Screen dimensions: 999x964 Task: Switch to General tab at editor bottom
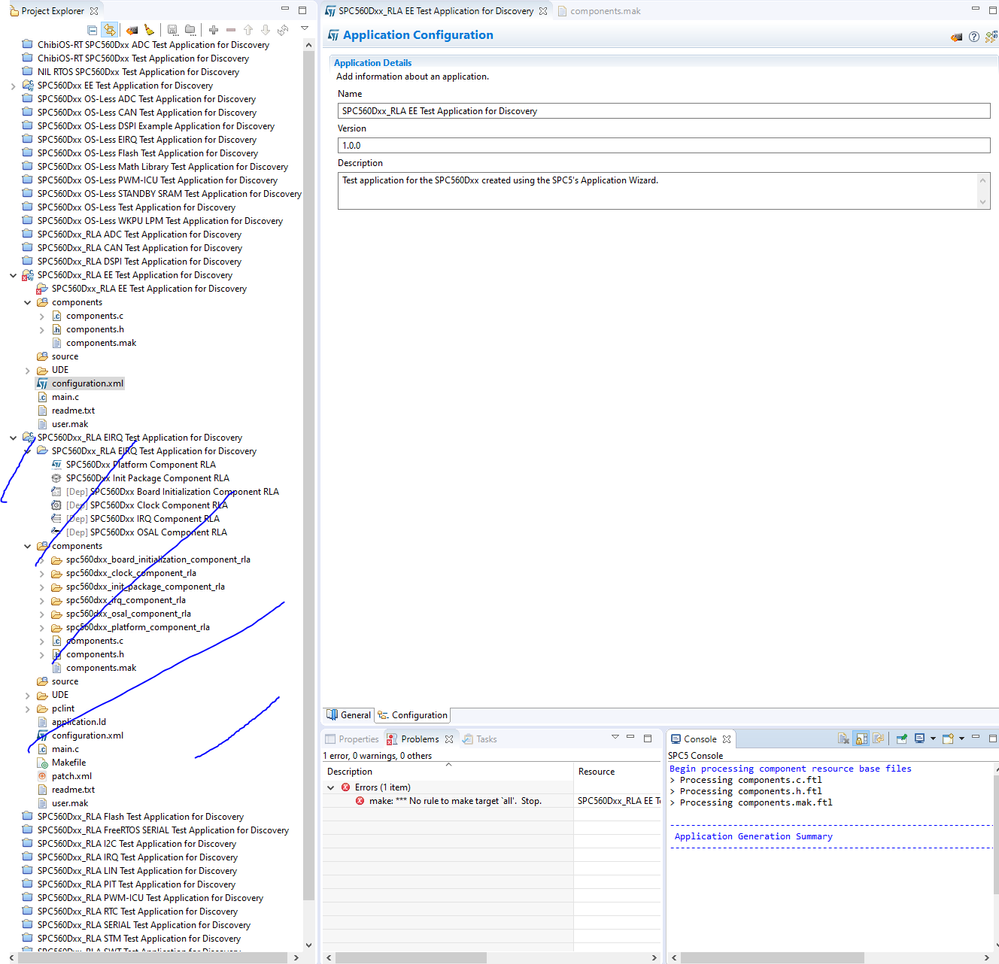pos(349,715)
